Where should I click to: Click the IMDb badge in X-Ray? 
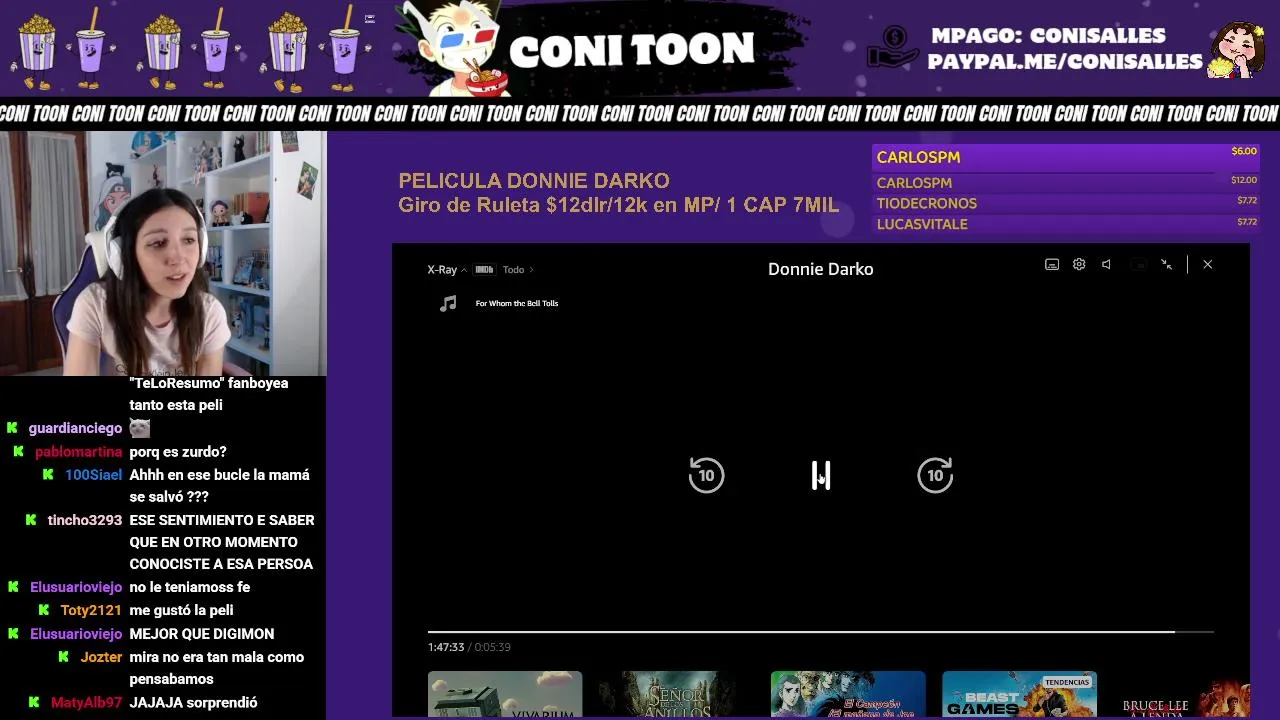click(x=484, y=270)
